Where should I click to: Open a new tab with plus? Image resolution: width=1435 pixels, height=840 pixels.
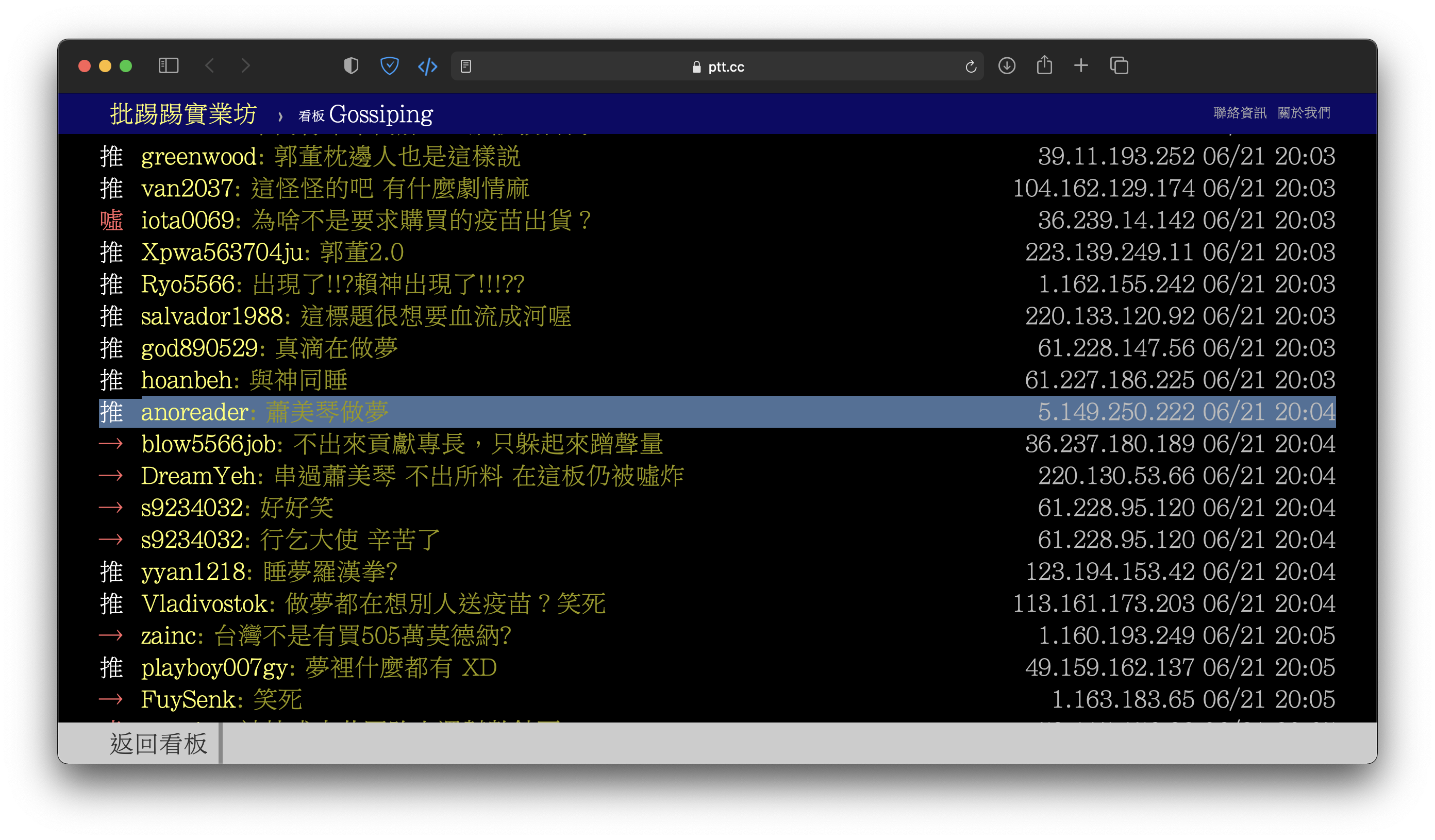[x=1081, y=66]
